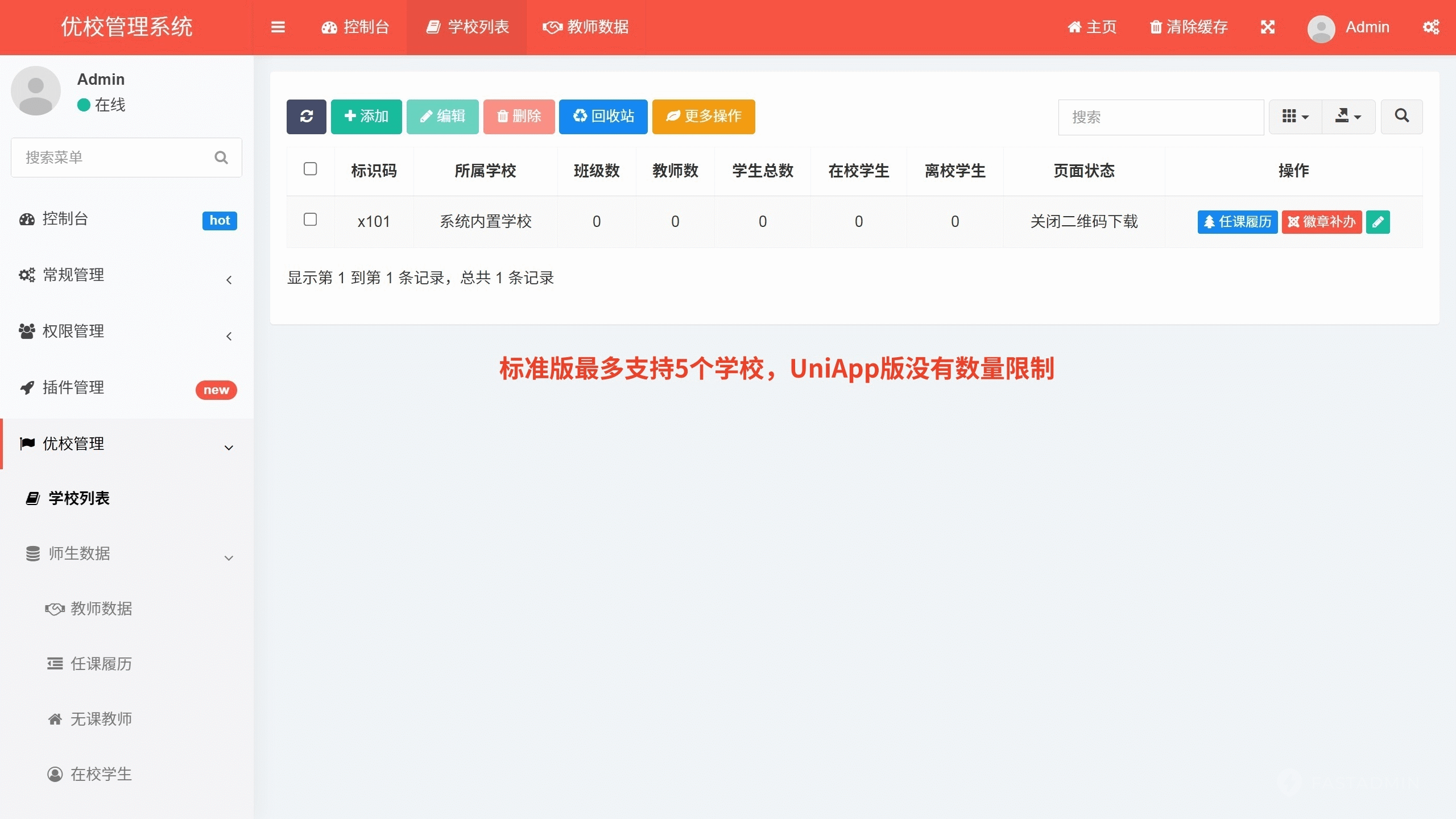Click the 常规管理 chevron arrow
Viewport: 1456px width, 819px height.
(229, 280)
